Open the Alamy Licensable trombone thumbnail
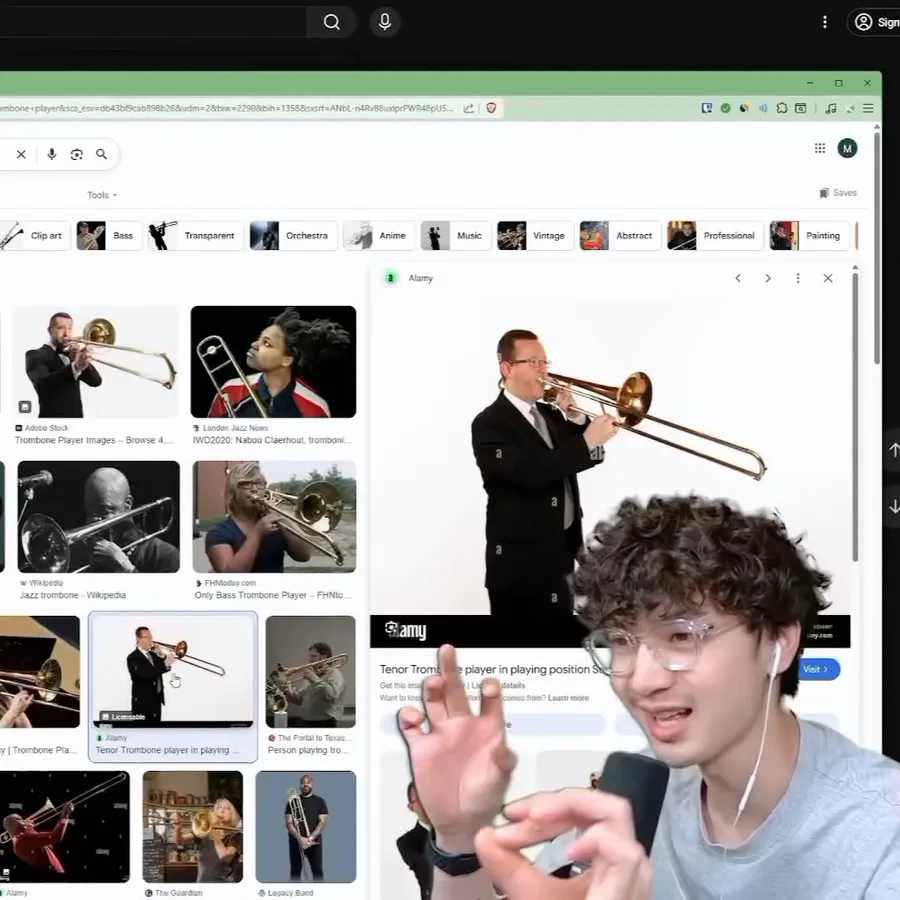The height and width of the screenshot is (900, 900). 173,672
